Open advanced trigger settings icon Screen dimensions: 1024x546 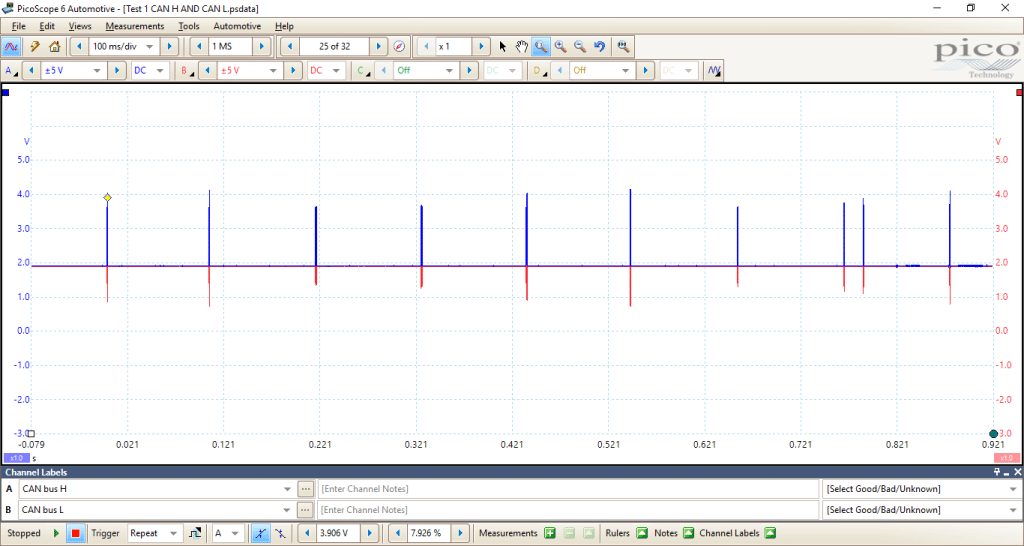(195, 533)
